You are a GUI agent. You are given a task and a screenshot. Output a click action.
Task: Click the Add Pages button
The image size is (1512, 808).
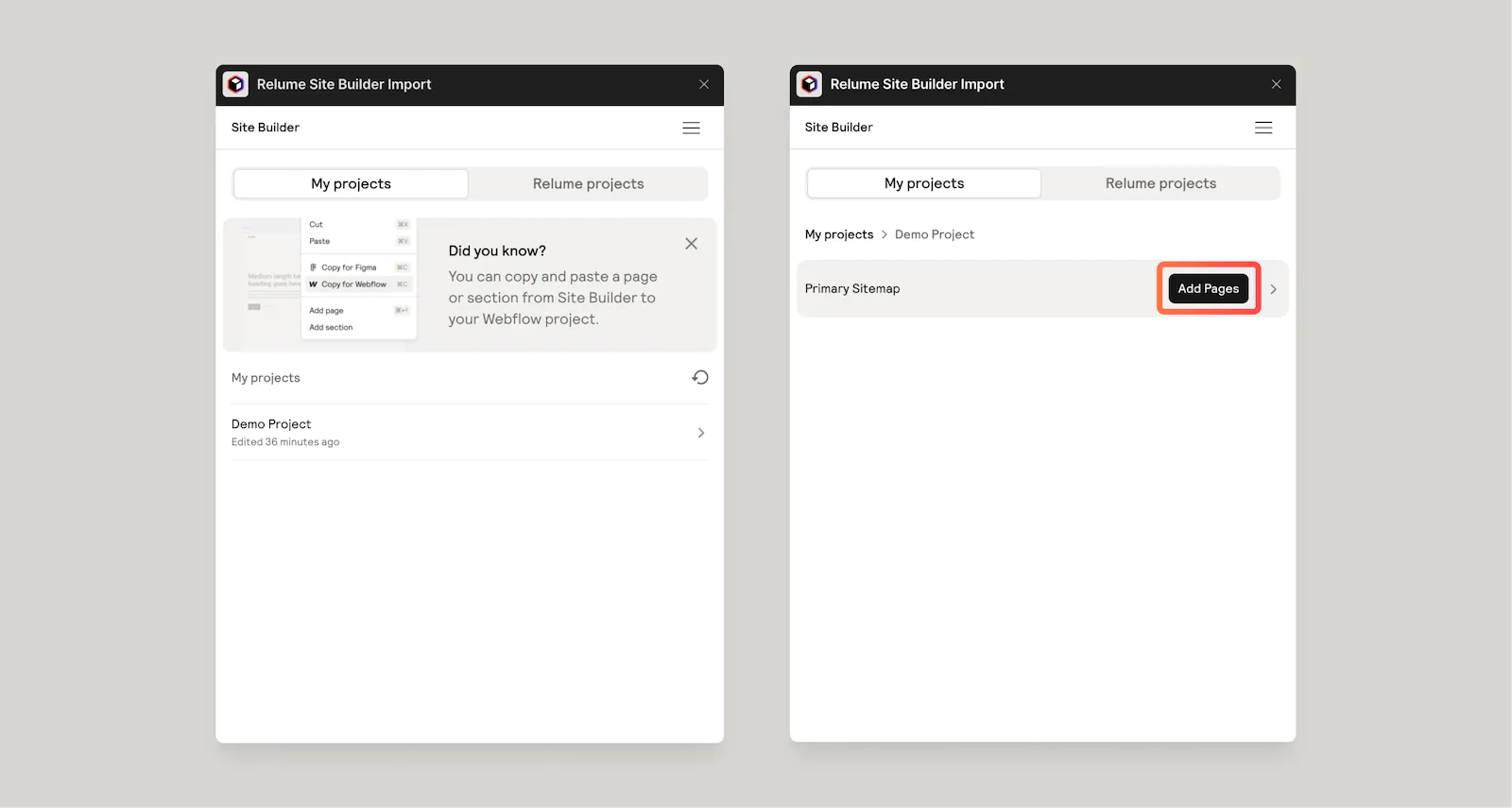pyautogui.click(x=1209, y=288)
